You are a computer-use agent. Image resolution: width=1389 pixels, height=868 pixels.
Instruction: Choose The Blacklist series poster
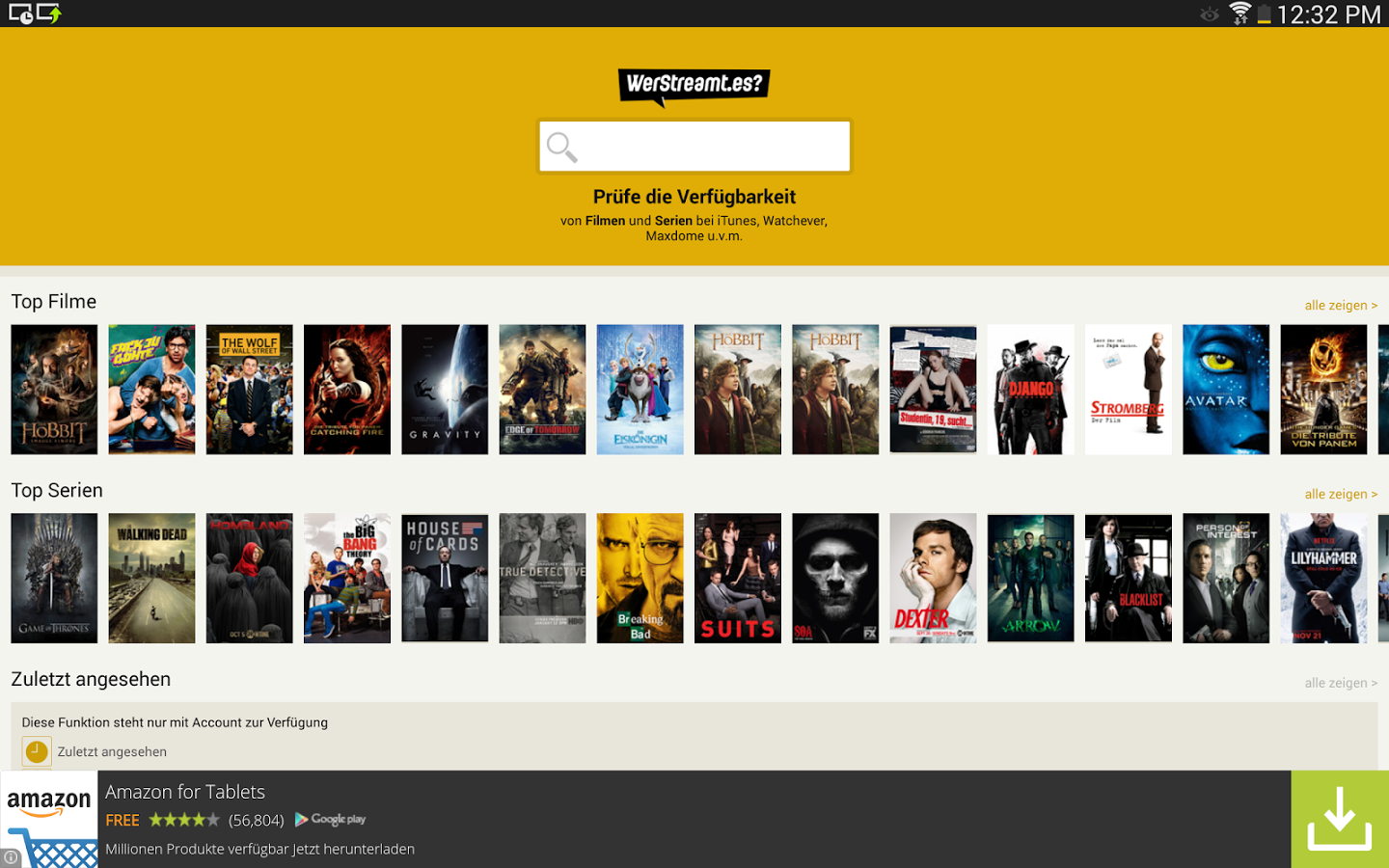pos(1129,579)
